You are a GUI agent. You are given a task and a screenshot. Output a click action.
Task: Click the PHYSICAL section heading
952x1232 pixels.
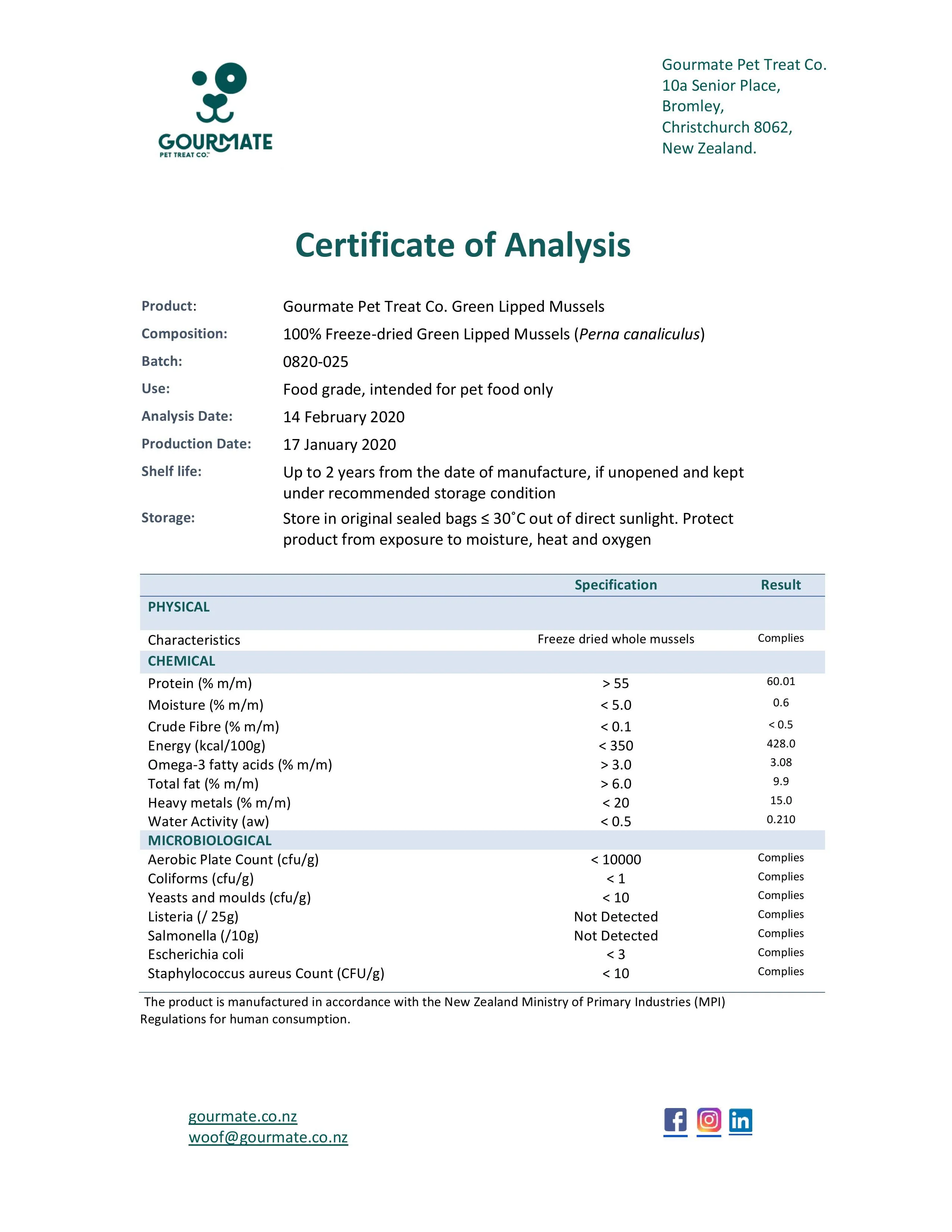click(x=178, y=607)
